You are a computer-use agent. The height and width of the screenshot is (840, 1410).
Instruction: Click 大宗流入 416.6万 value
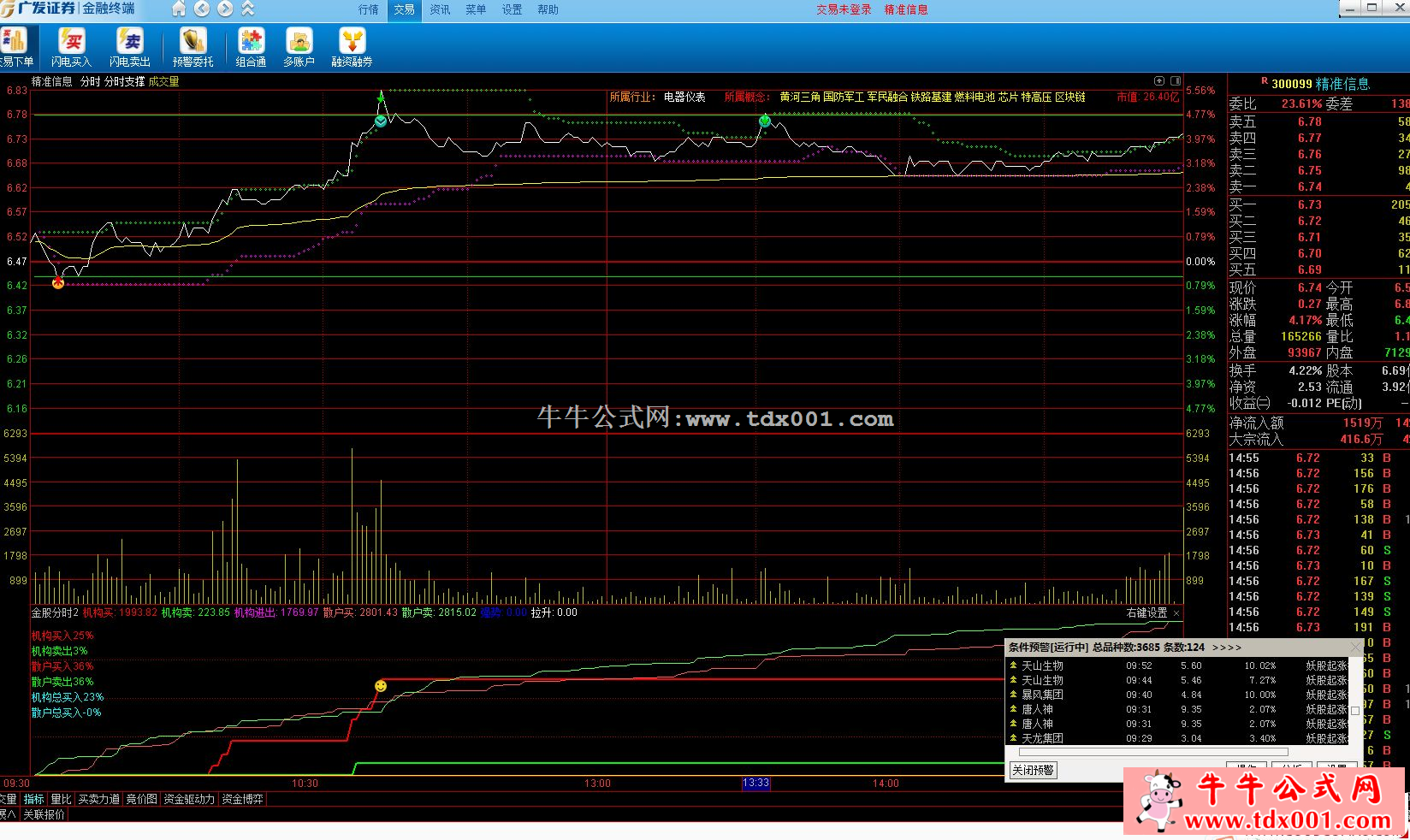click(x=1361, y=439)
